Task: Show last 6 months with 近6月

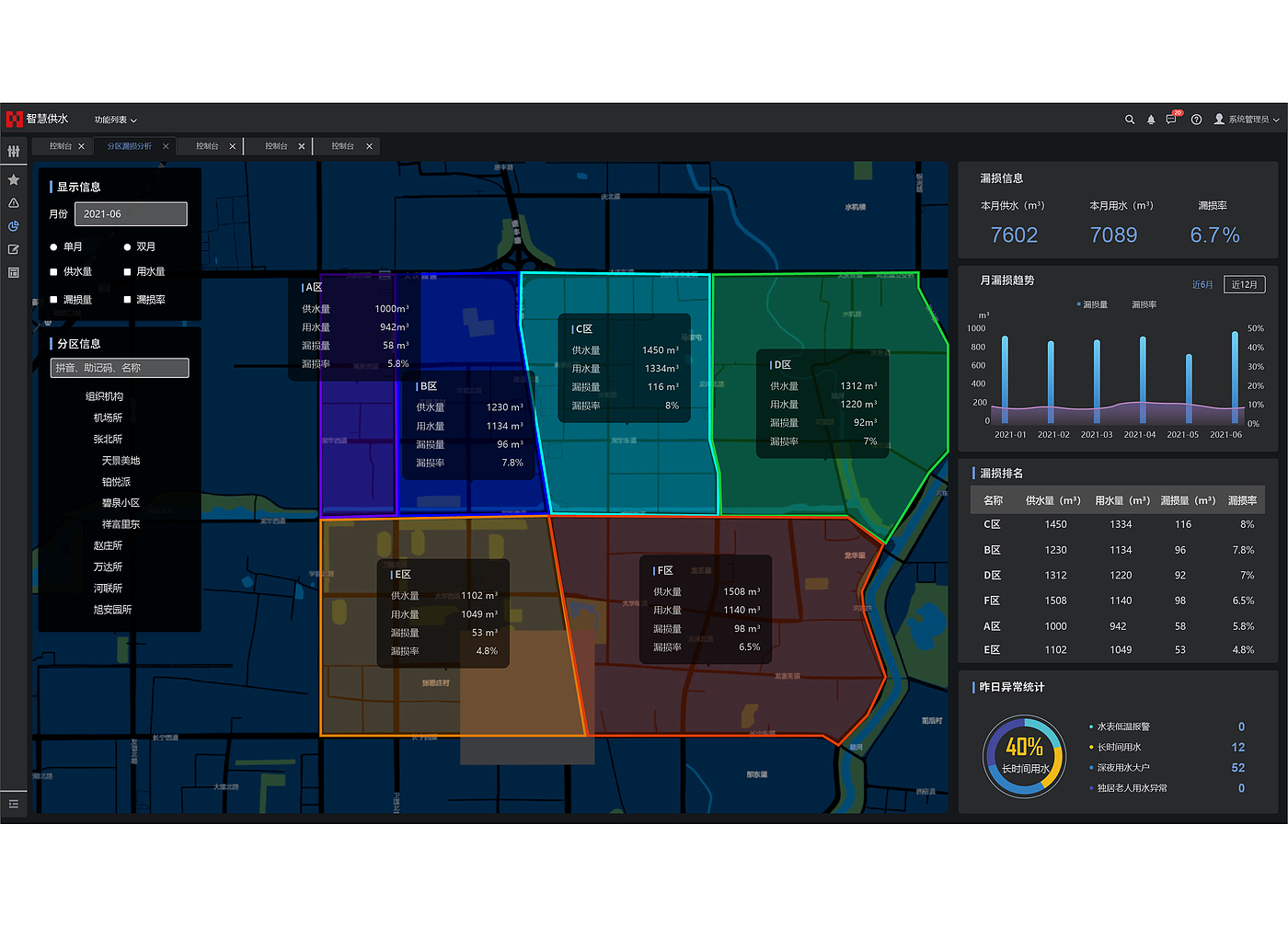Action: click(1202, 285)
